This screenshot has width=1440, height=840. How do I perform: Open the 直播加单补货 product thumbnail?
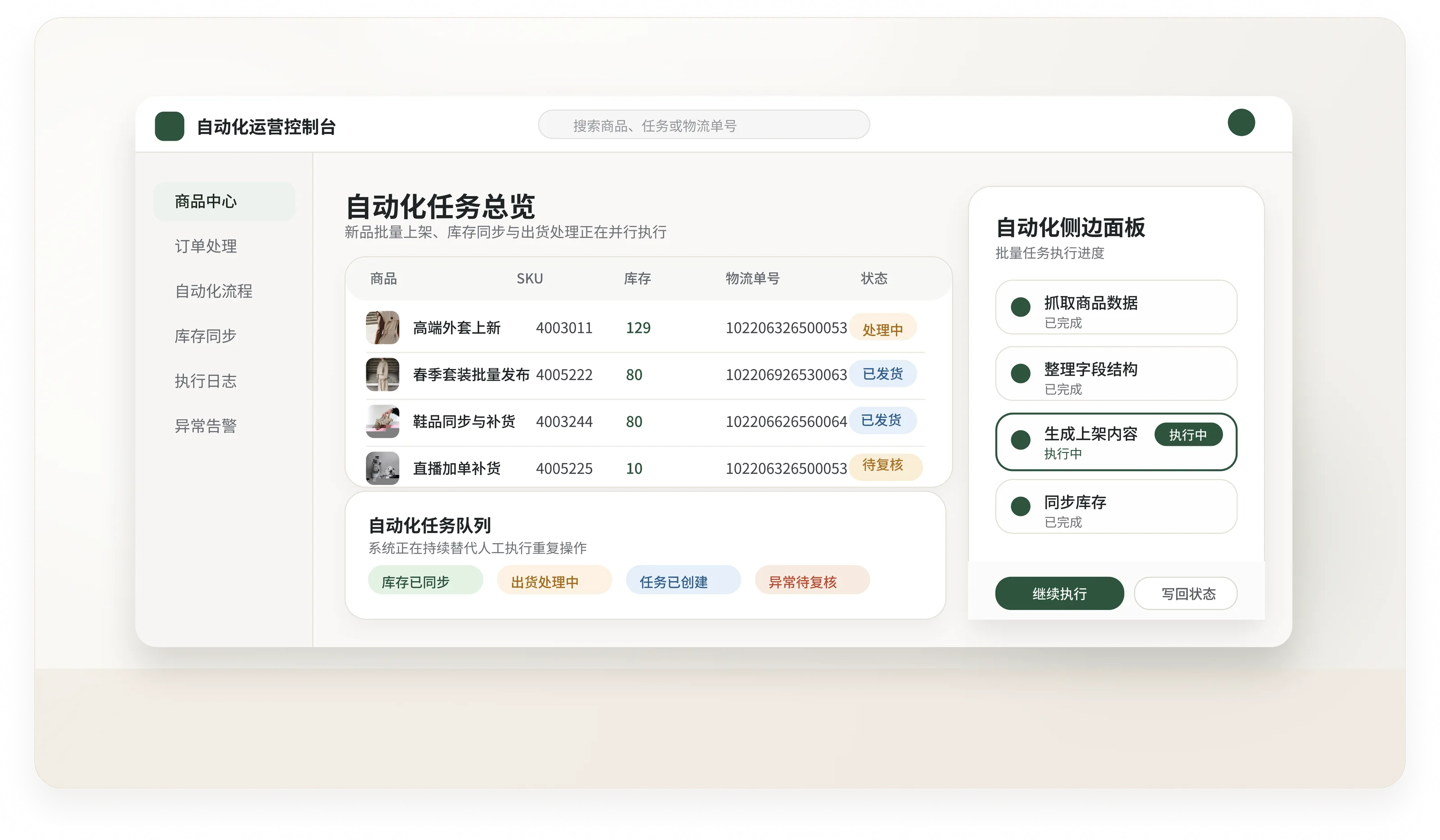(383, 468)
